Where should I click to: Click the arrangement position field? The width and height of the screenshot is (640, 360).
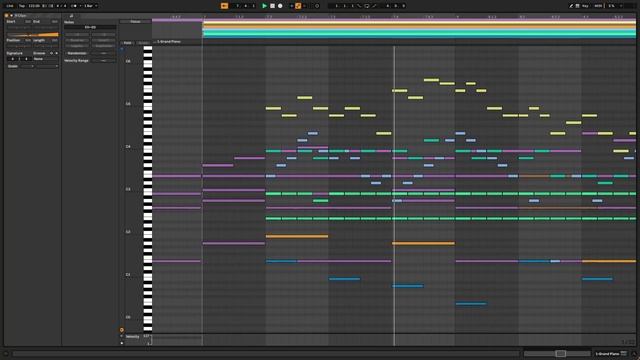245,6
